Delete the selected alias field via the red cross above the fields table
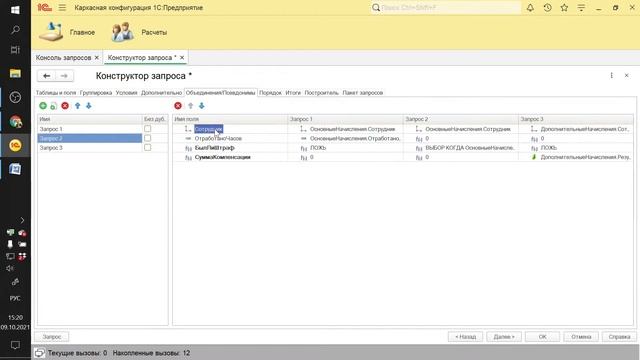 (178, 106)
